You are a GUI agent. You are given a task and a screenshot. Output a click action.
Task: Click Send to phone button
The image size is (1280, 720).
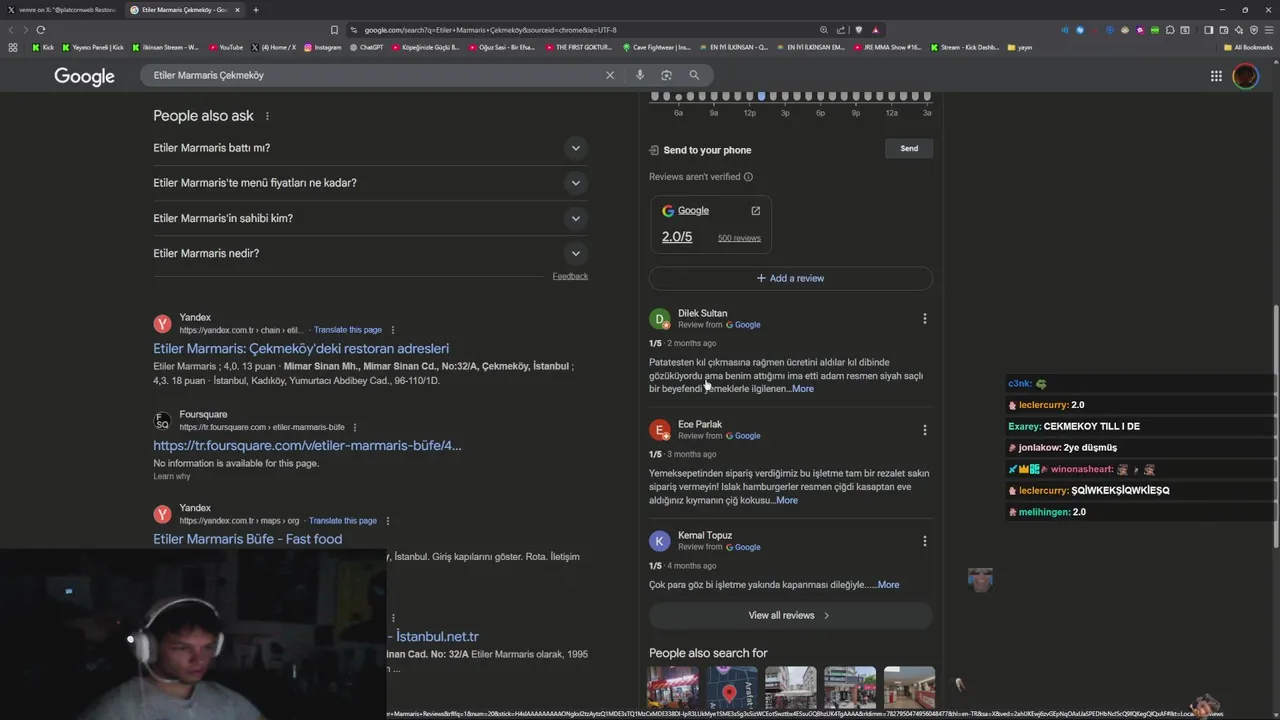(x=909, y=149)
